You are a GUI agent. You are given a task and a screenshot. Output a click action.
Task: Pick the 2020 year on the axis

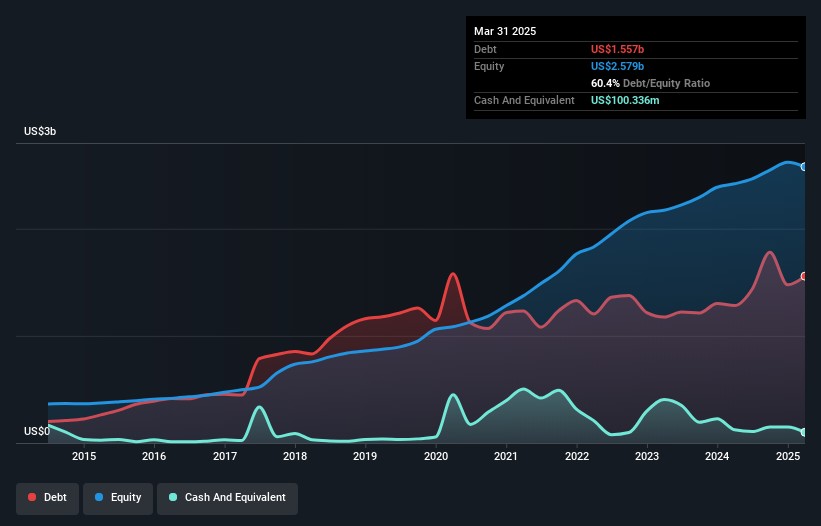point(436,457)
